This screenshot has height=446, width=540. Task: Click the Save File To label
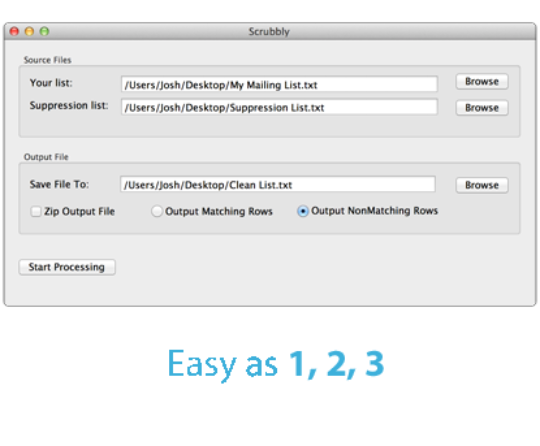[59, 185]
